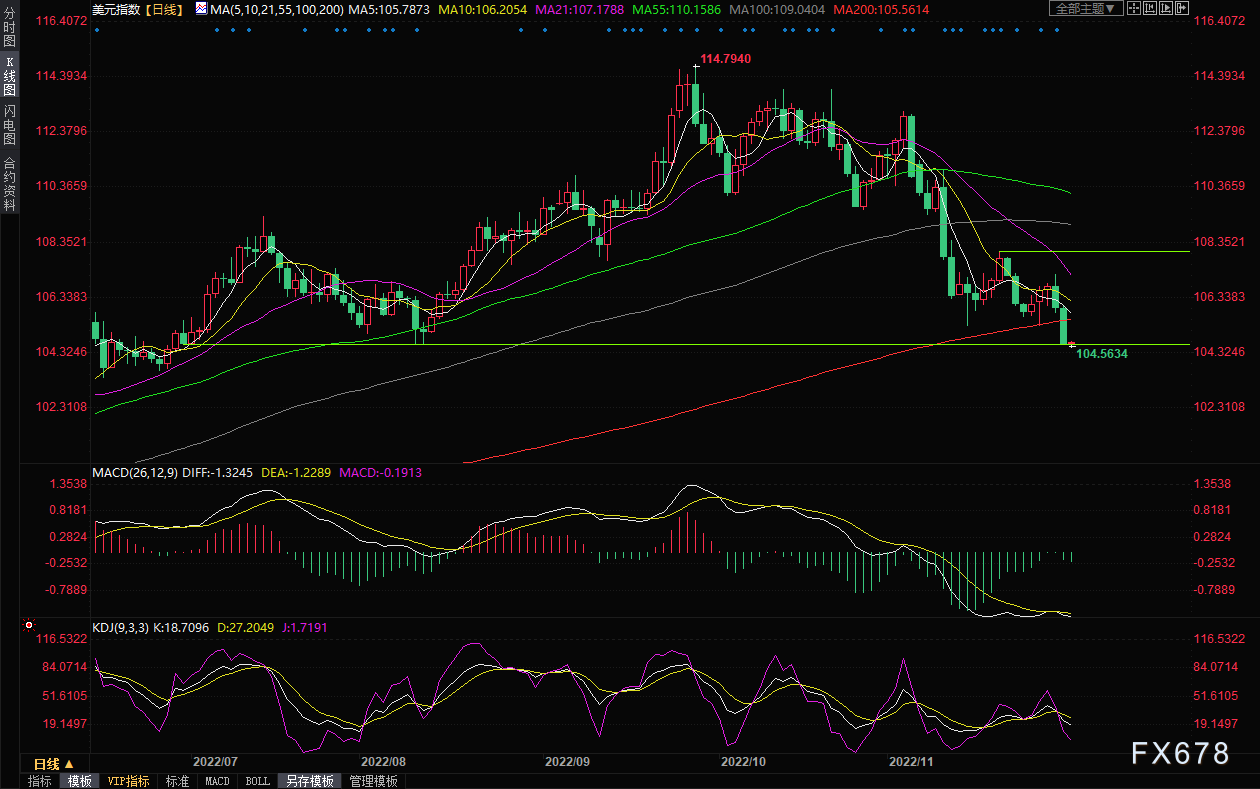Image resolution: width=1260 pixels, height=789 pixels.
Task: Select the 模板 bottom tab
Action: [79, 781]
